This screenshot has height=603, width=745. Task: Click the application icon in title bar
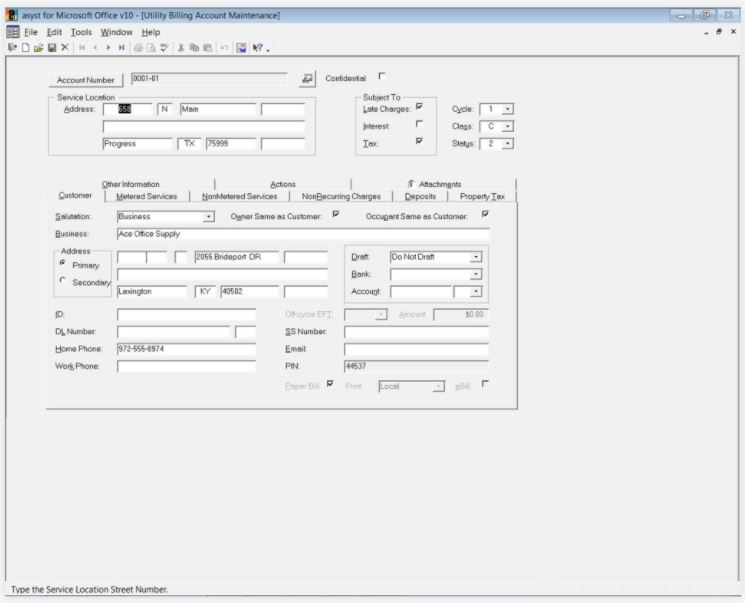pyautogui.click(x=11, y=15)
